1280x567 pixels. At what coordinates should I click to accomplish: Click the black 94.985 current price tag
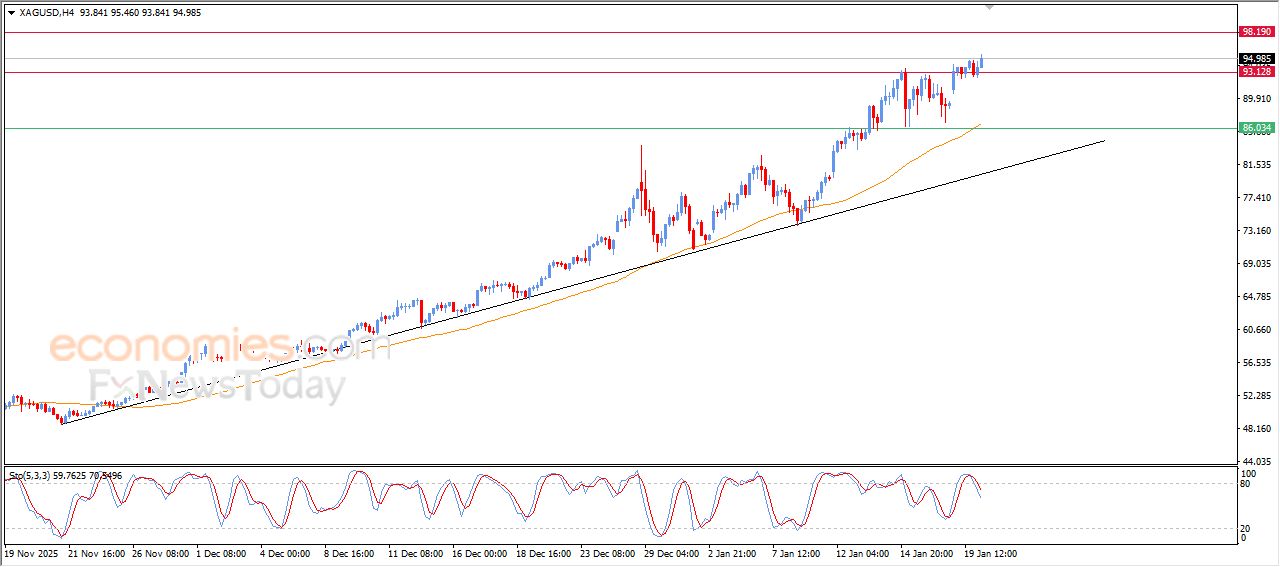pyautogui.click(x=1256, y=59)
